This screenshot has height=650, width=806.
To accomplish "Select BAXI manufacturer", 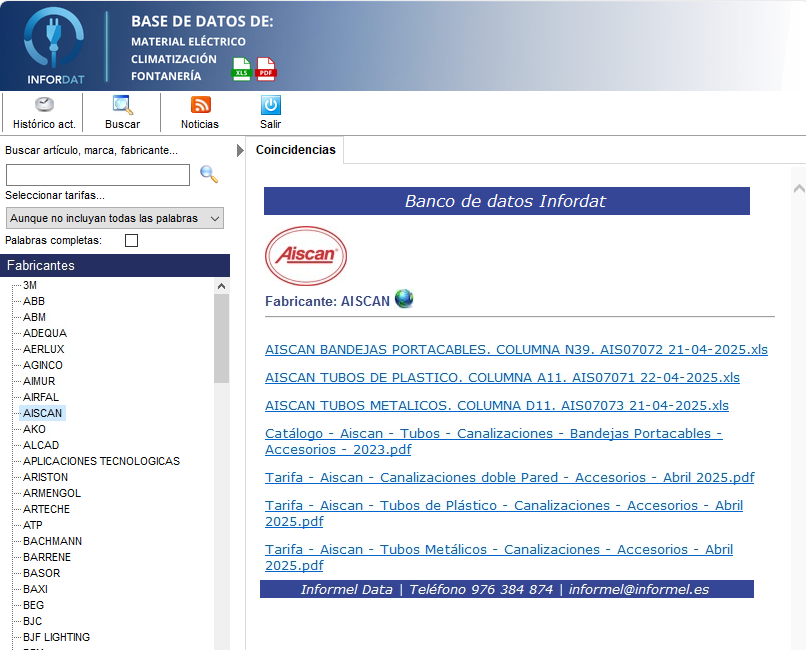I will 35,588.
